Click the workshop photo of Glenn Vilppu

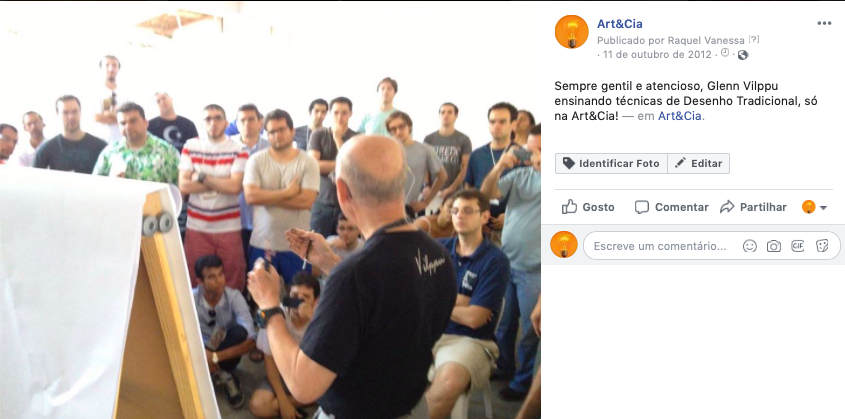[x=271, y=210]
